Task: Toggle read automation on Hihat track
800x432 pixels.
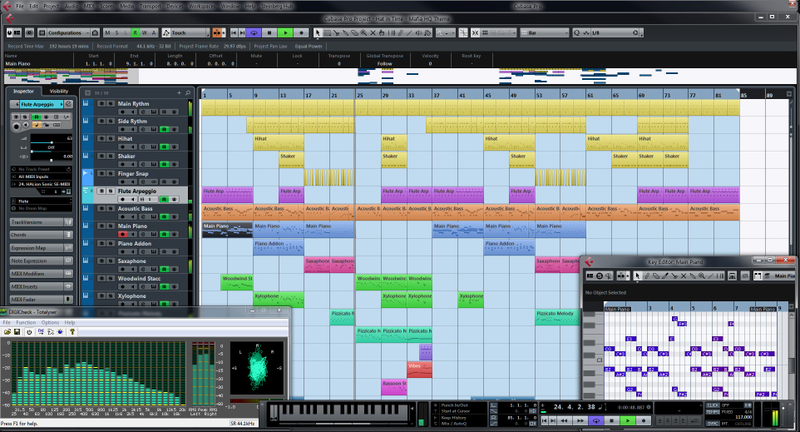Action: tap(164, 147)
